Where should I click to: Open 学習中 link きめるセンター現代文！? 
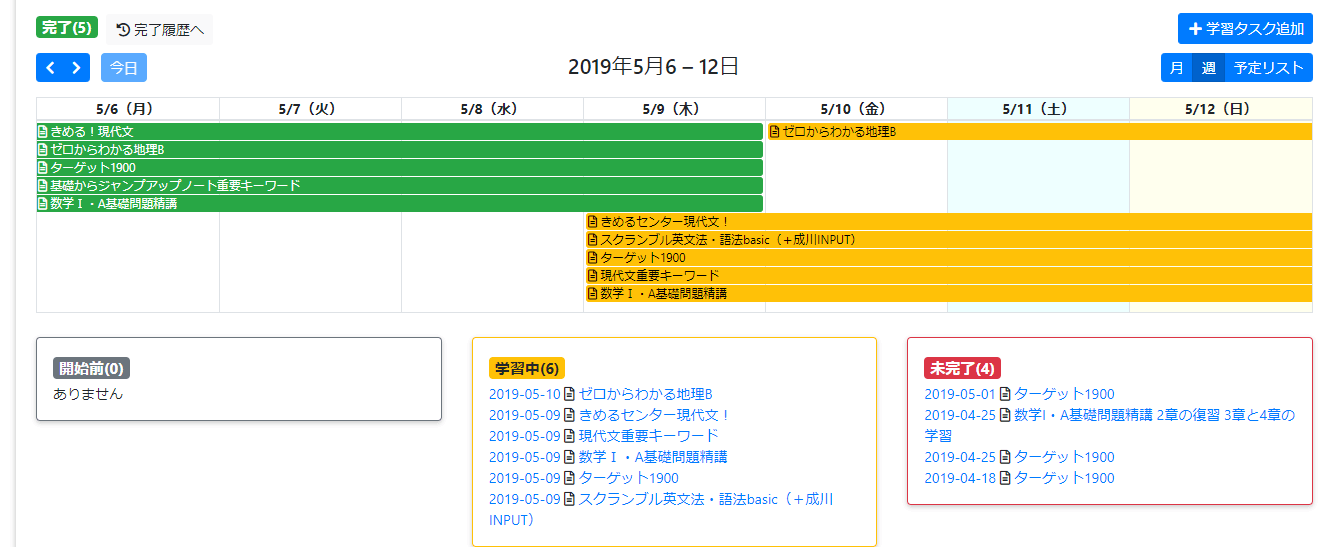tap(610, 415)
